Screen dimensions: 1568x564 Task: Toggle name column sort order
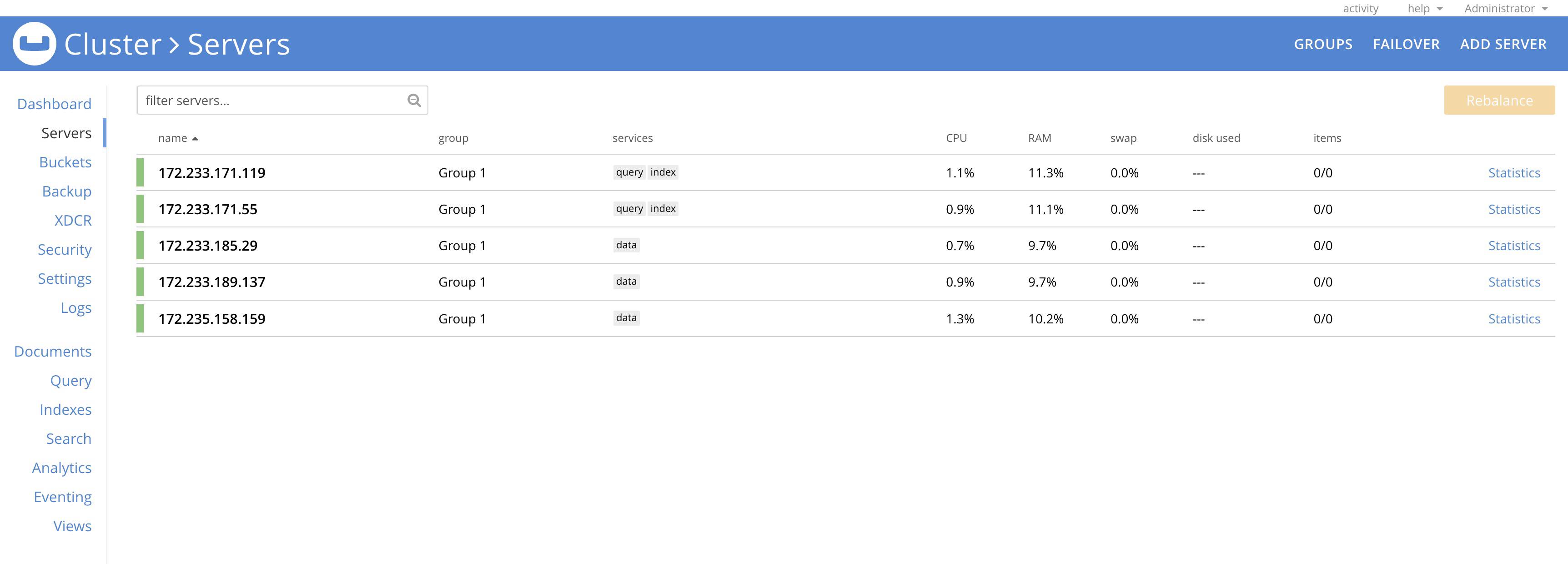point(176,138)
